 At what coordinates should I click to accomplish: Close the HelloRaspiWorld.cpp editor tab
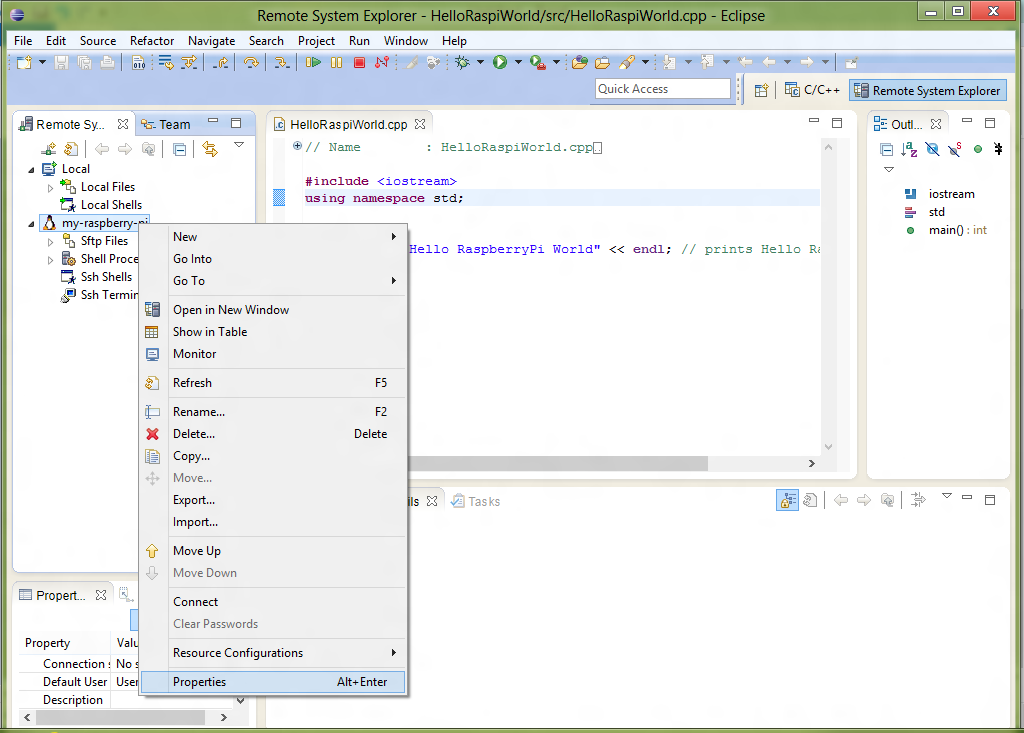420,123
